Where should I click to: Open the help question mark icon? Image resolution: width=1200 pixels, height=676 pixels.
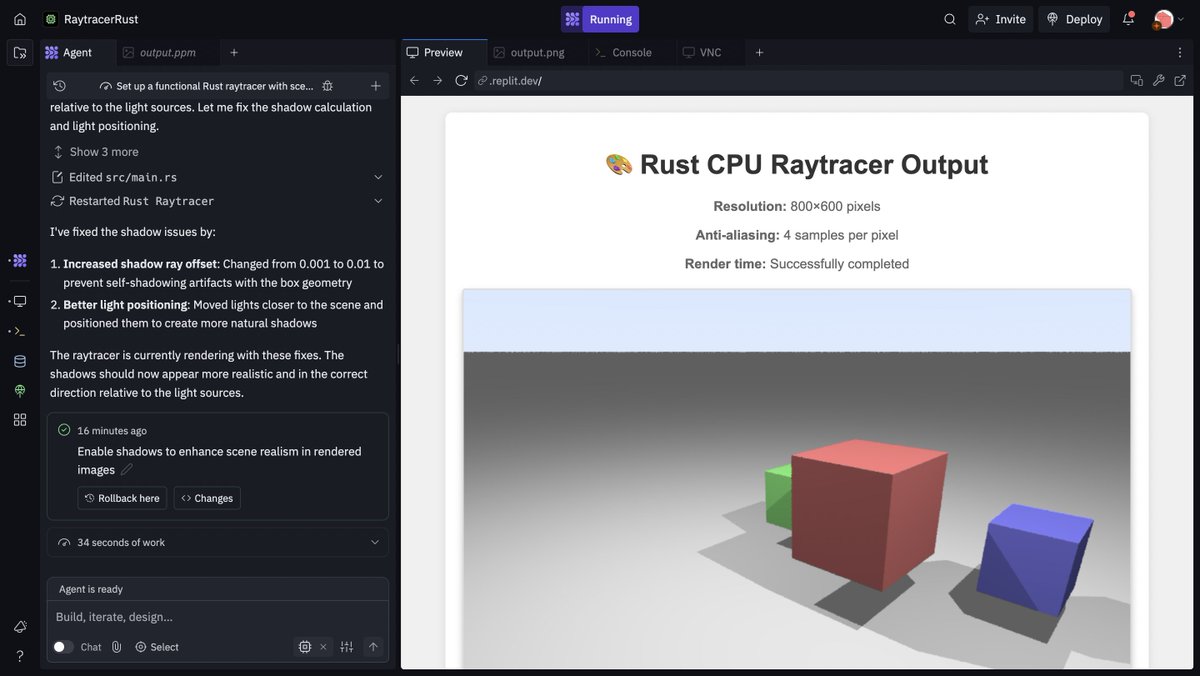20,656
